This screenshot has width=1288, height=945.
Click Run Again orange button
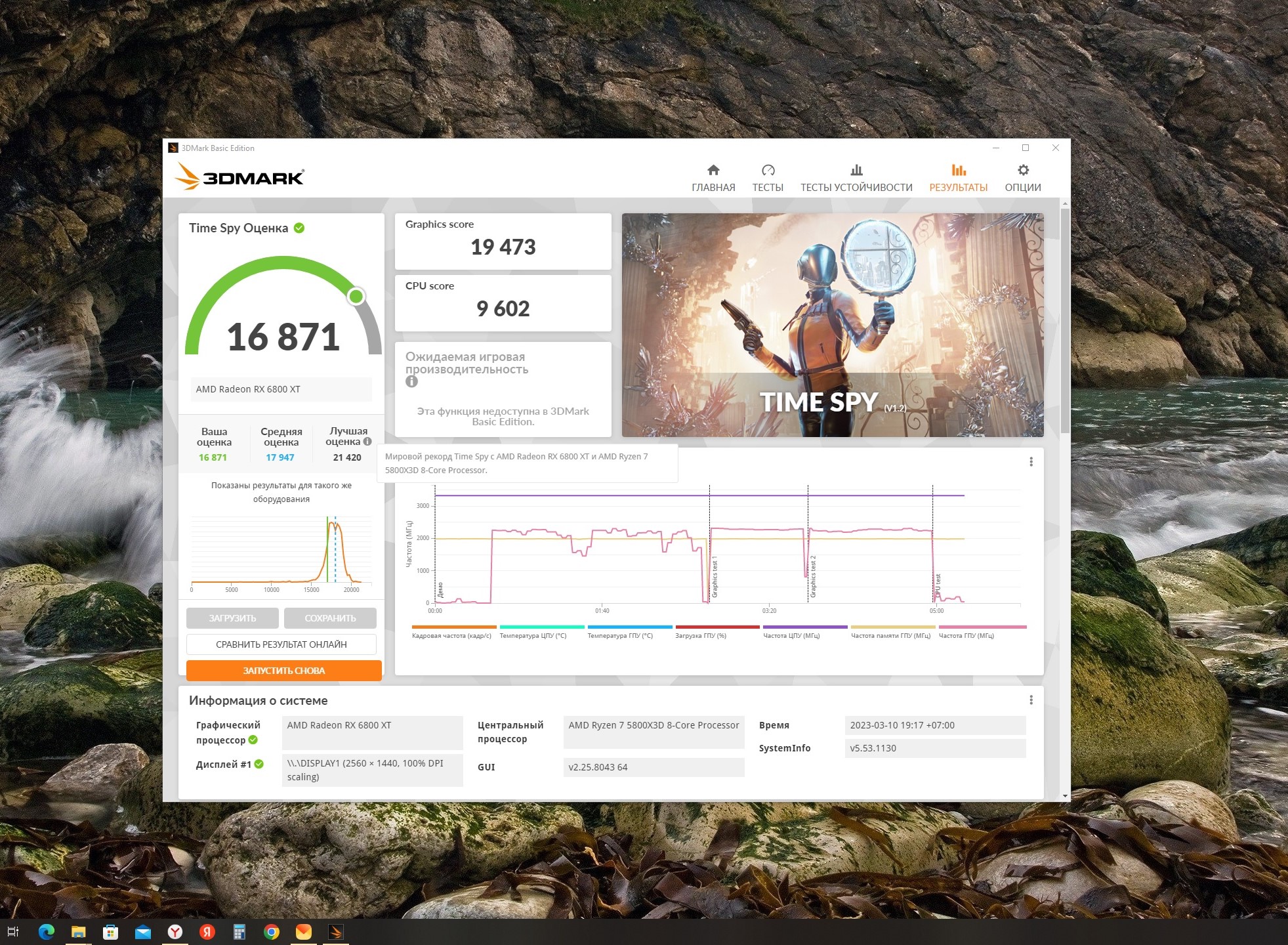283,671
